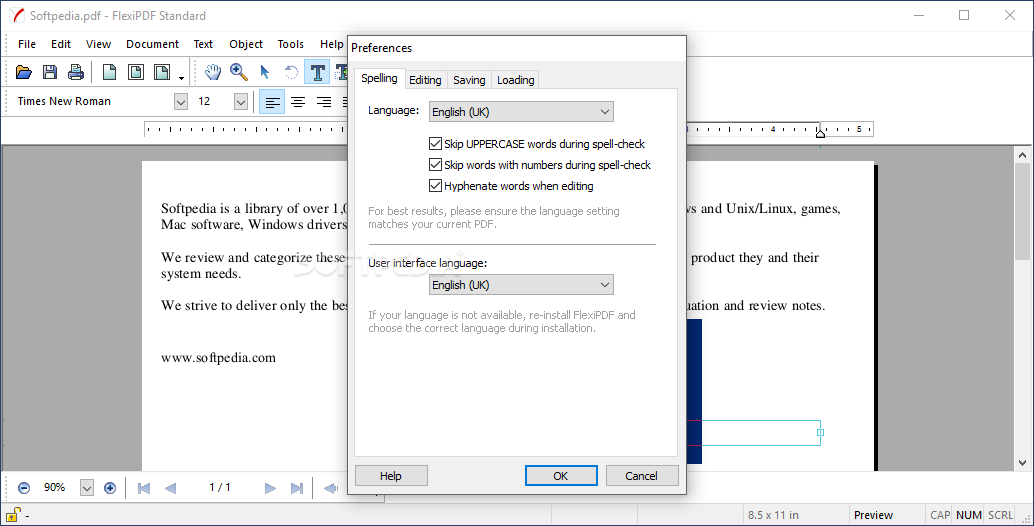Image resolution: width=1034 pixels, height=526 pixels.
Task: Align text right
Action: coord(324,102)
